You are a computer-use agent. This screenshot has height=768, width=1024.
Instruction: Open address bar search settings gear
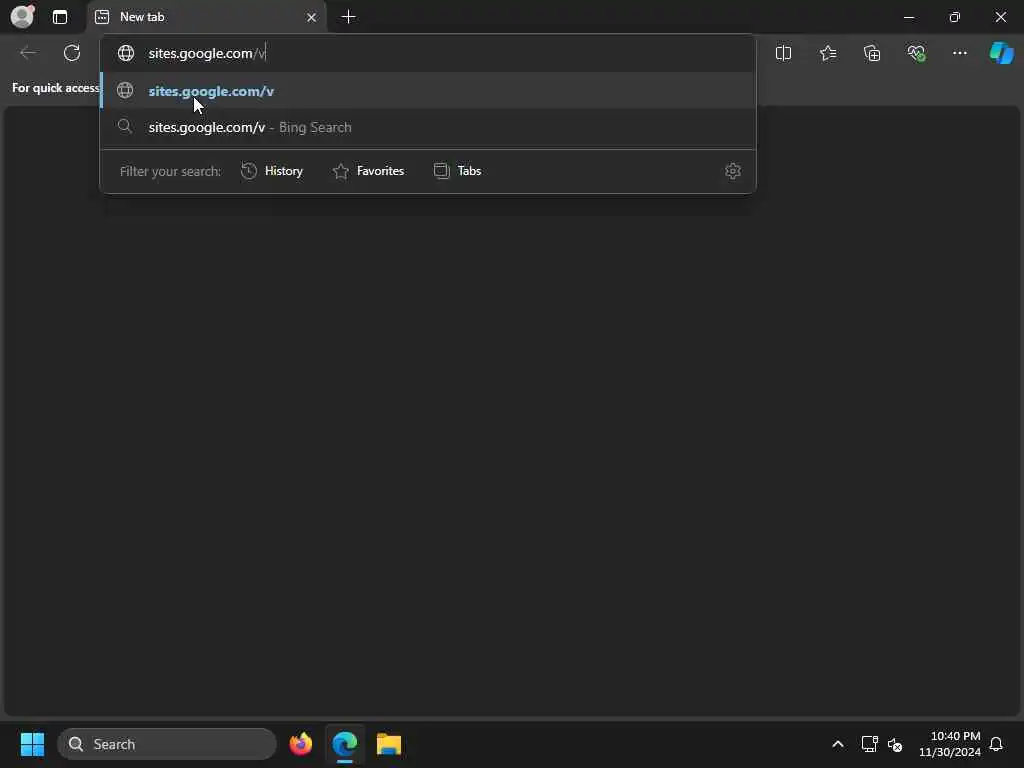733,171
